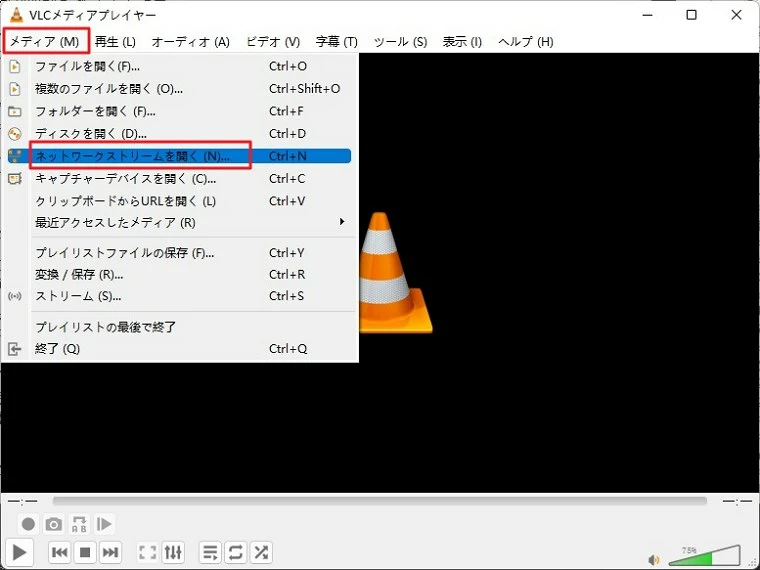Click remaining time label at seek bar end

pos(737,501)
